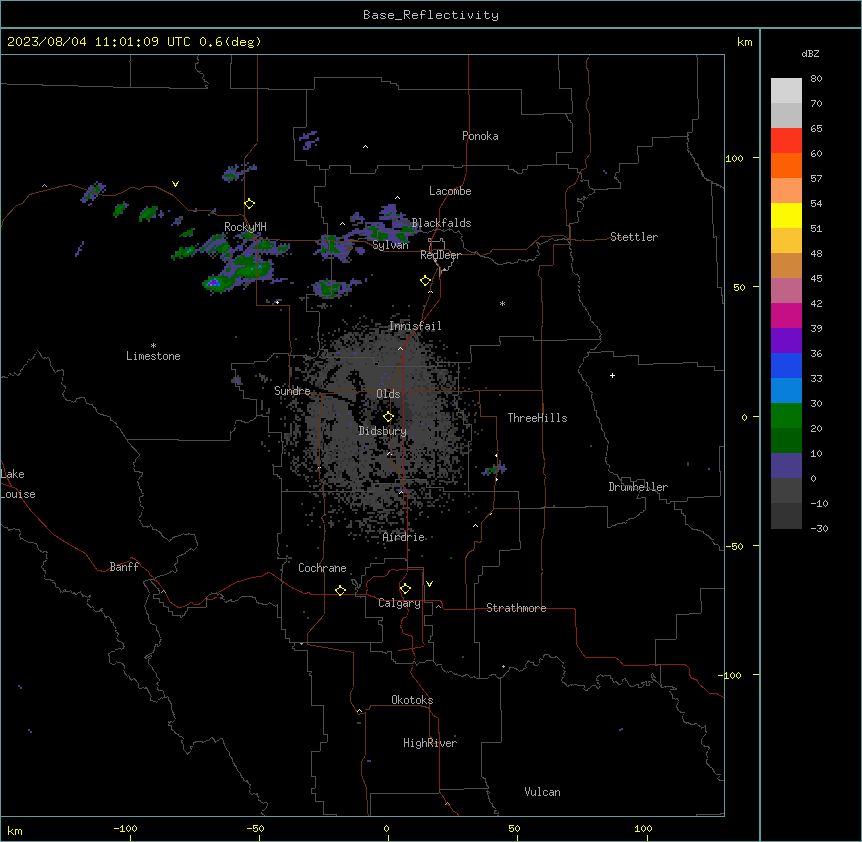Click the HighRiver label

tap(430, 743)
